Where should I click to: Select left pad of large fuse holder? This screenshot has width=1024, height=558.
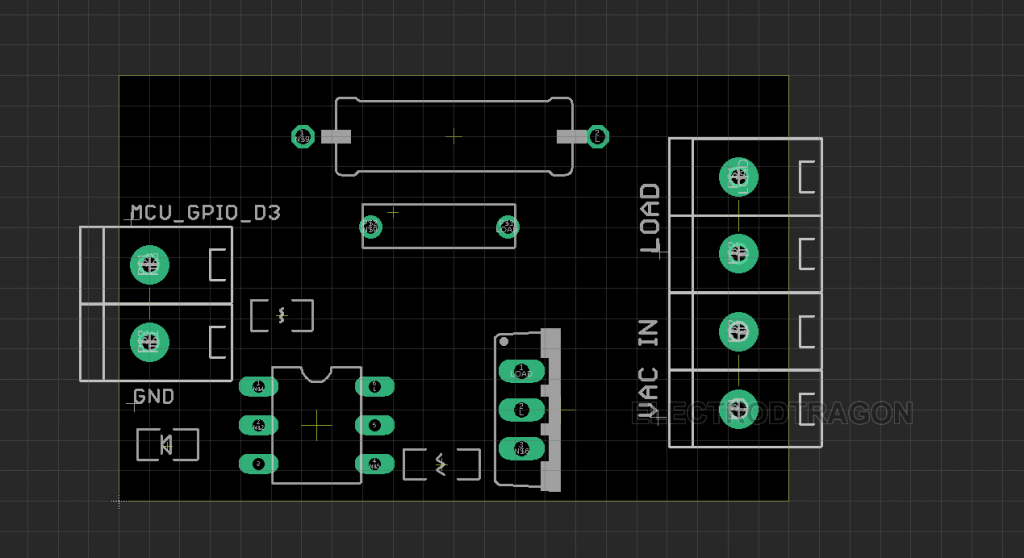[303, 136]
